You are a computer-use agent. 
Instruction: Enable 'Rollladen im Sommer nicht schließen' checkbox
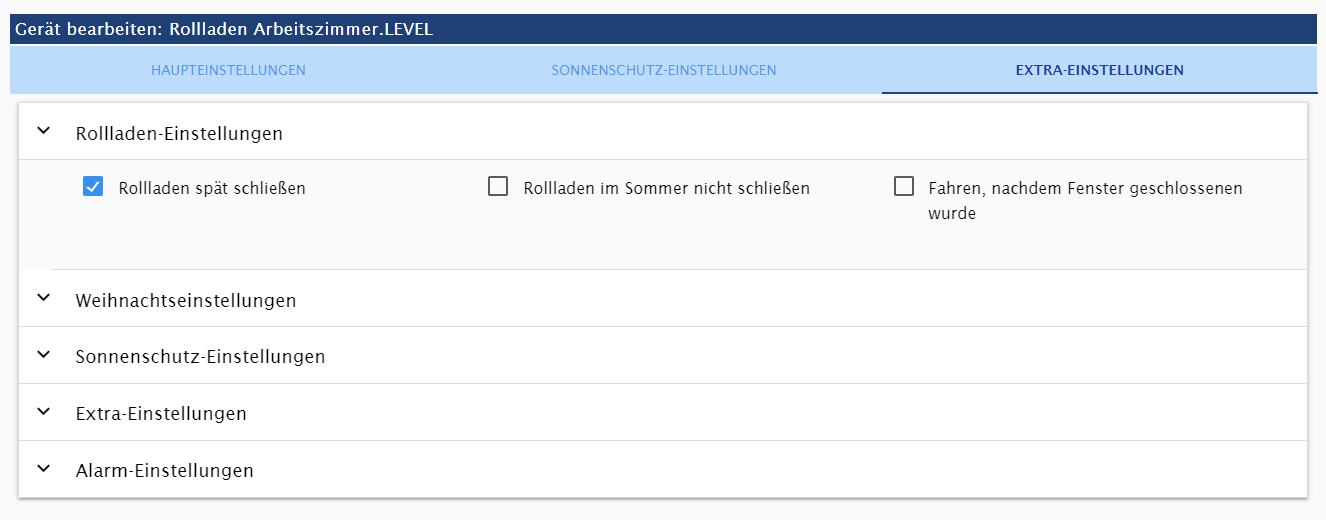click(498, 186)
